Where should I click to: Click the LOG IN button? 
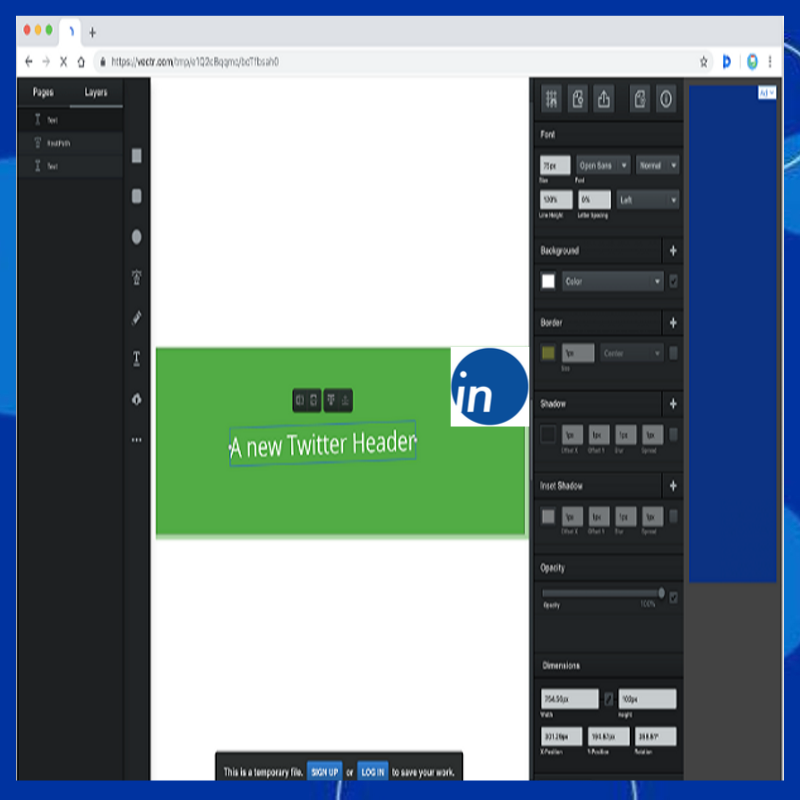372,772
